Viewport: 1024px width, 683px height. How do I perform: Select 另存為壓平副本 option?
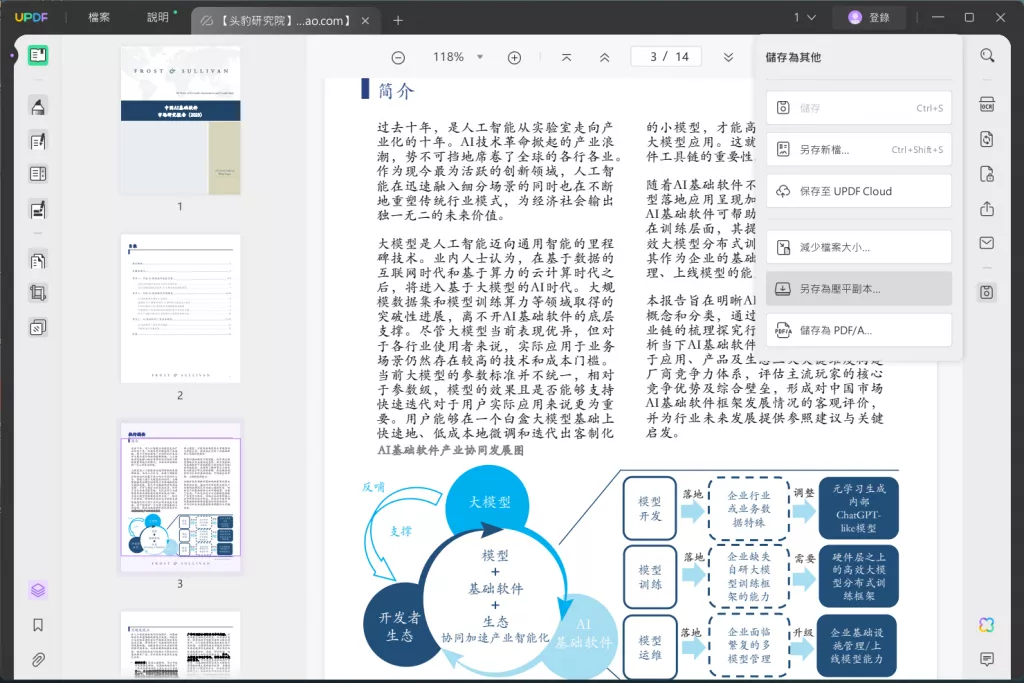858,289
